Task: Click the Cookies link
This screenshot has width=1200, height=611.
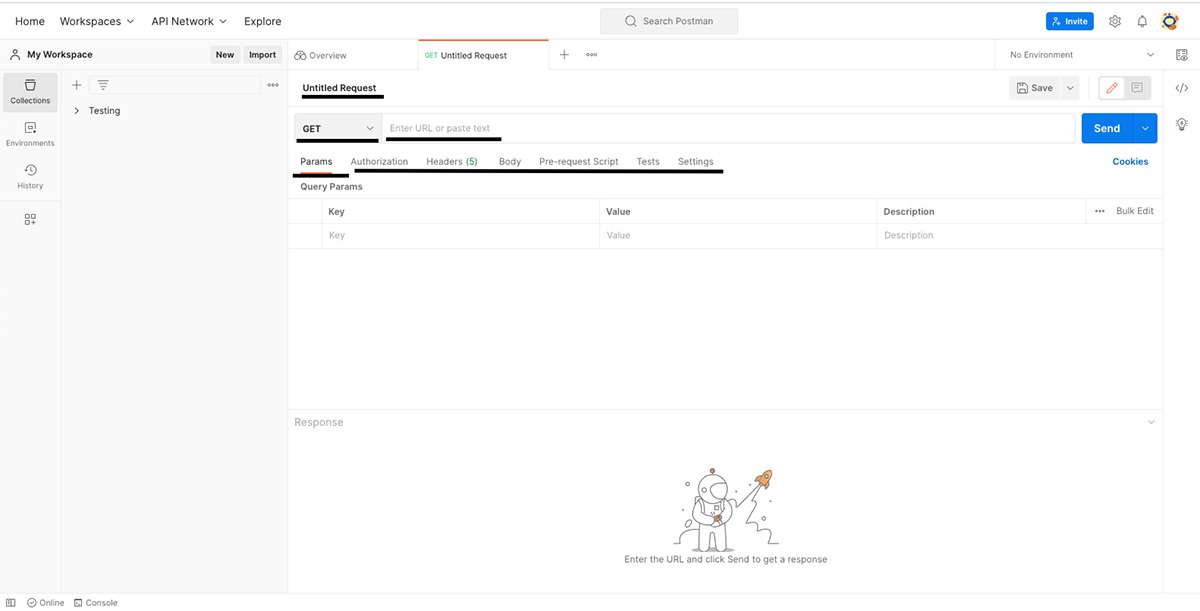Action: pyautogui.click(x=1130, y=161)
